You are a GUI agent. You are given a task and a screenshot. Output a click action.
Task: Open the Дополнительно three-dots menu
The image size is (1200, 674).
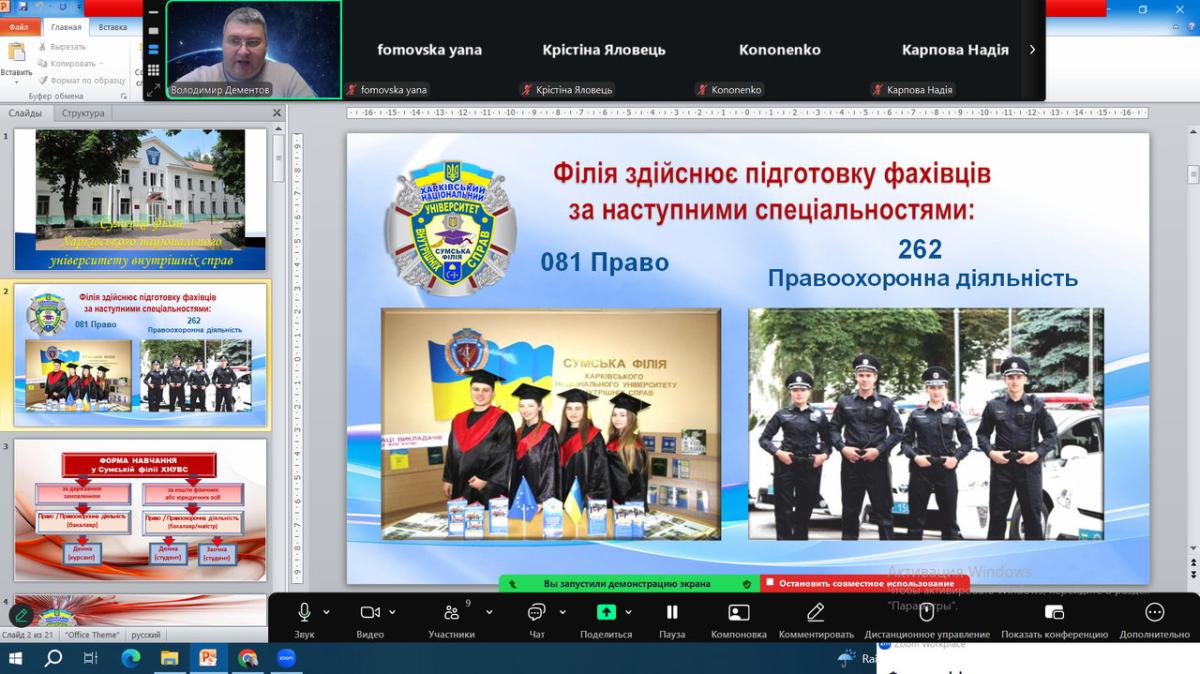pyautogui.click(x=1154, y=612)
